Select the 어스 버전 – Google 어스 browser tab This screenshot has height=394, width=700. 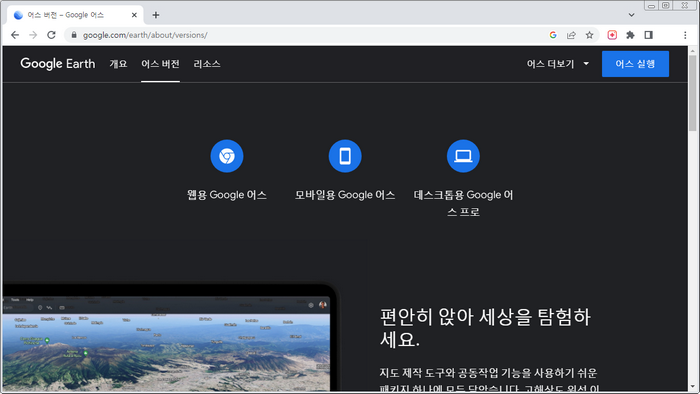tap(75, 15)
